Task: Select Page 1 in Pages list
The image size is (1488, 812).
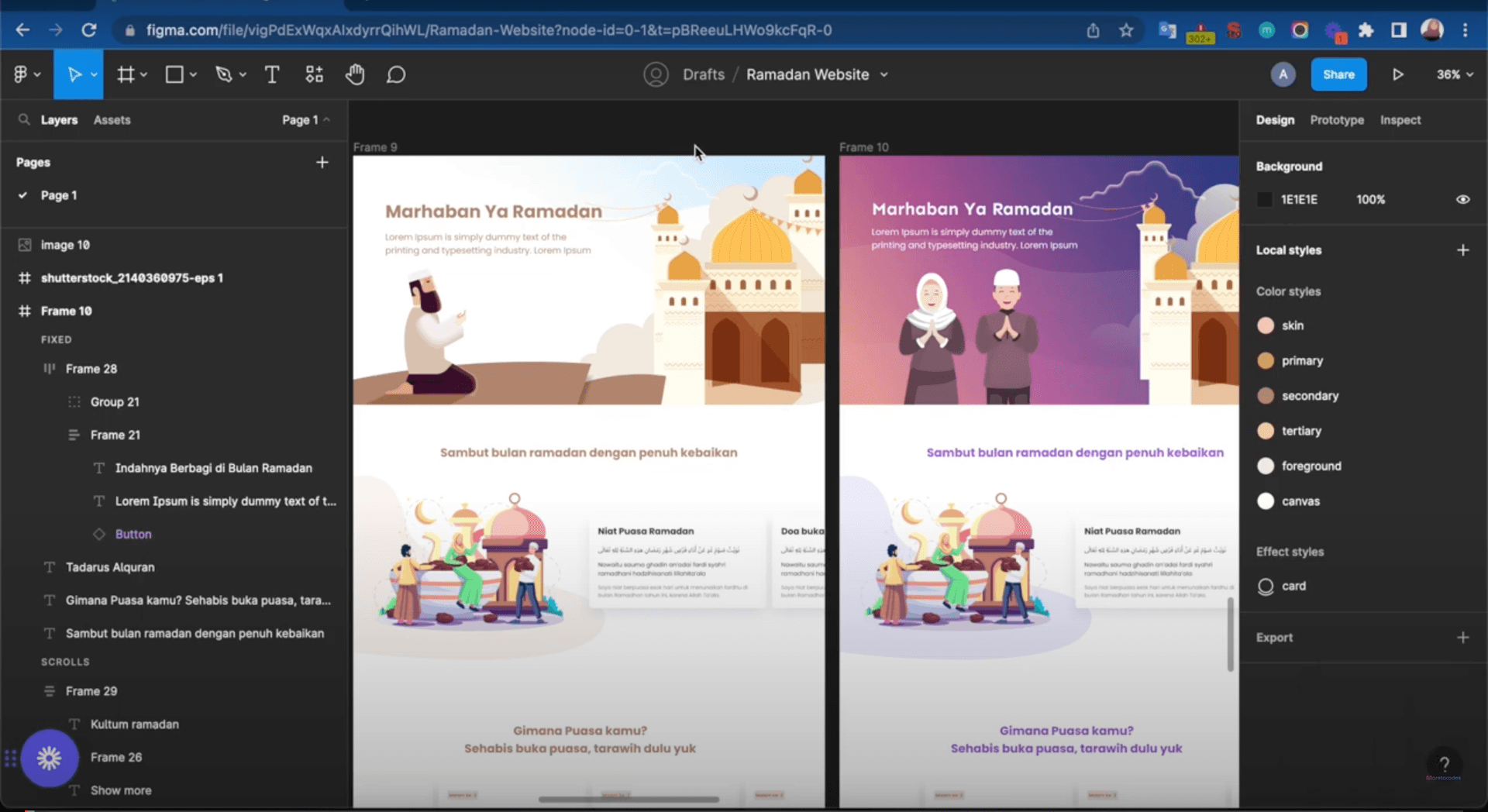Action: tap(59, 195)
